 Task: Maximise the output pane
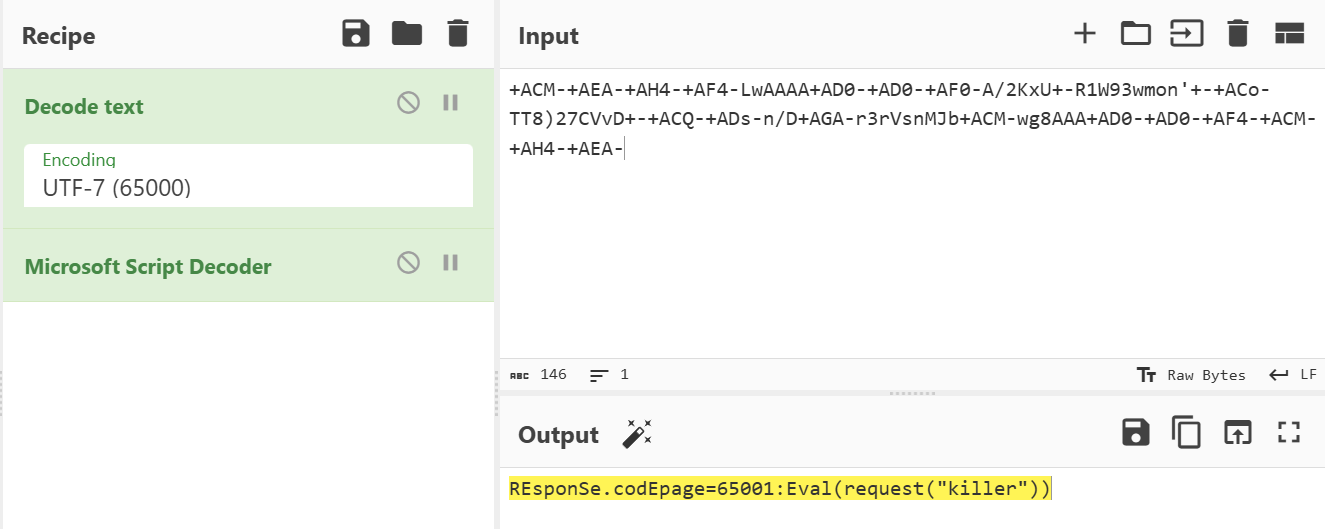point(1289,432)
